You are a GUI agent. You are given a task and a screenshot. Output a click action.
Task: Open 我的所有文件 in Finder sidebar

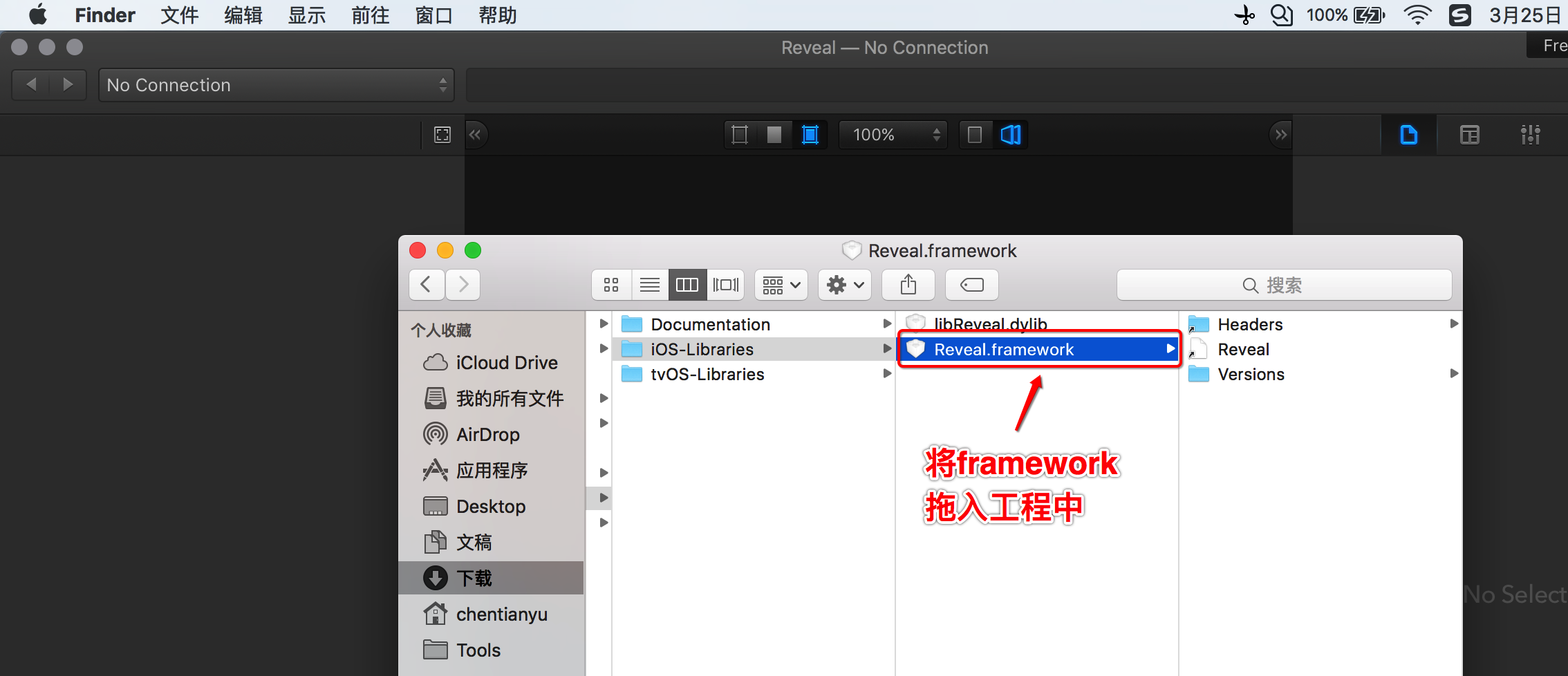click(x=491, y=399)
